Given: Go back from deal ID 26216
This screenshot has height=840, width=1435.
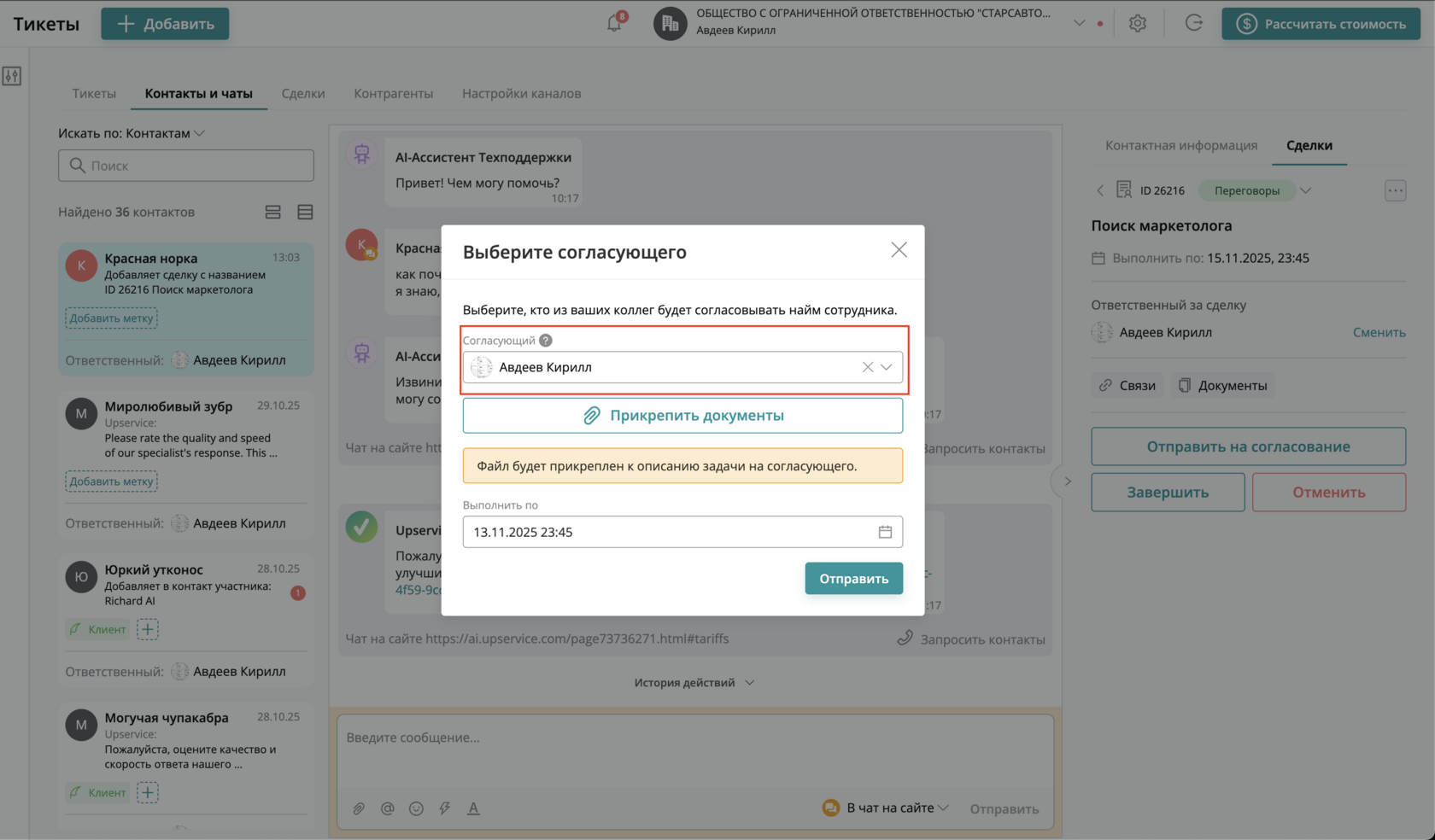Looking at the screenshot, I should click(x=1100, y=190).
